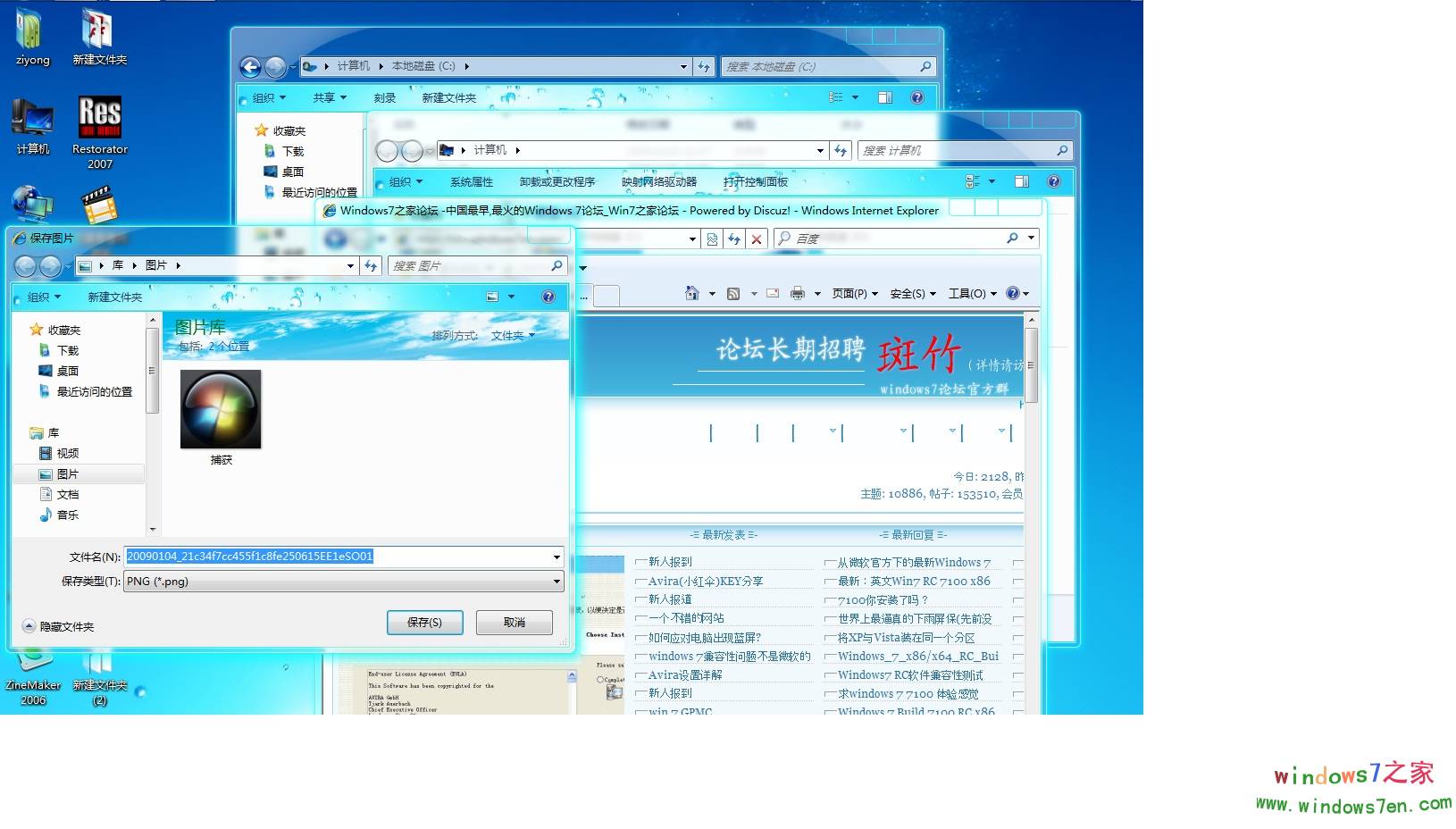Open the 保存类型 PNG format dropdown

pyautogui.click(x=557, y=581)
